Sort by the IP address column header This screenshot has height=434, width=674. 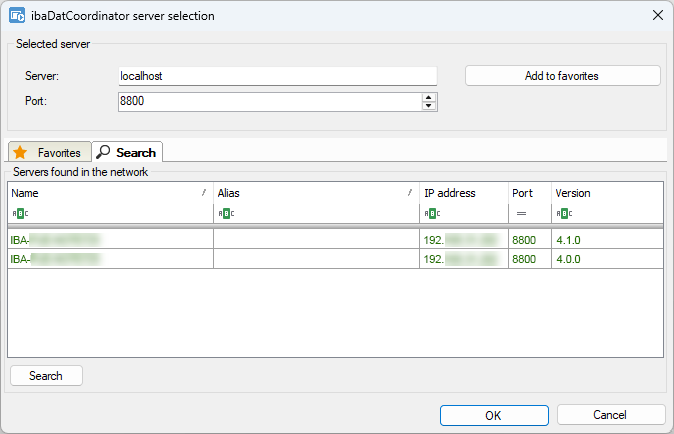464,193
